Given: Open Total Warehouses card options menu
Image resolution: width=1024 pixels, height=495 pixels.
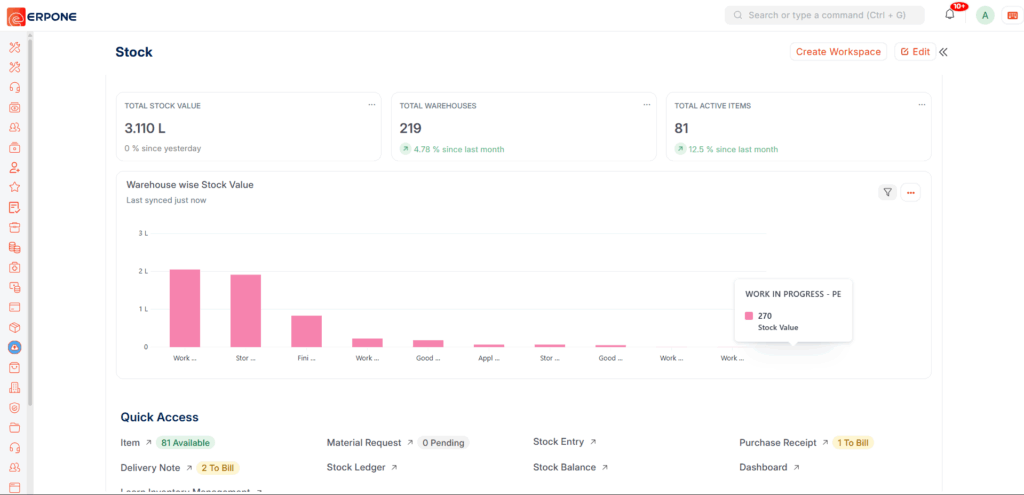Looking at the screenshot, I should pyautogui.click(x=646, y=104).
